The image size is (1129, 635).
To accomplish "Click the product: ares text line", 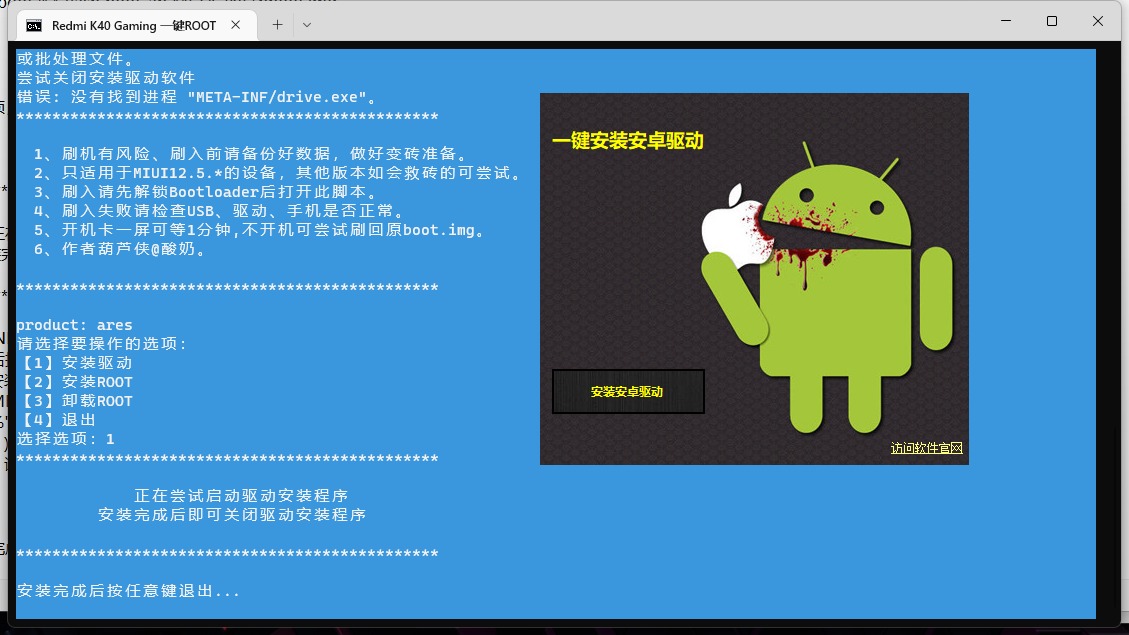I will pyautogui.click(x=74, y=325).
